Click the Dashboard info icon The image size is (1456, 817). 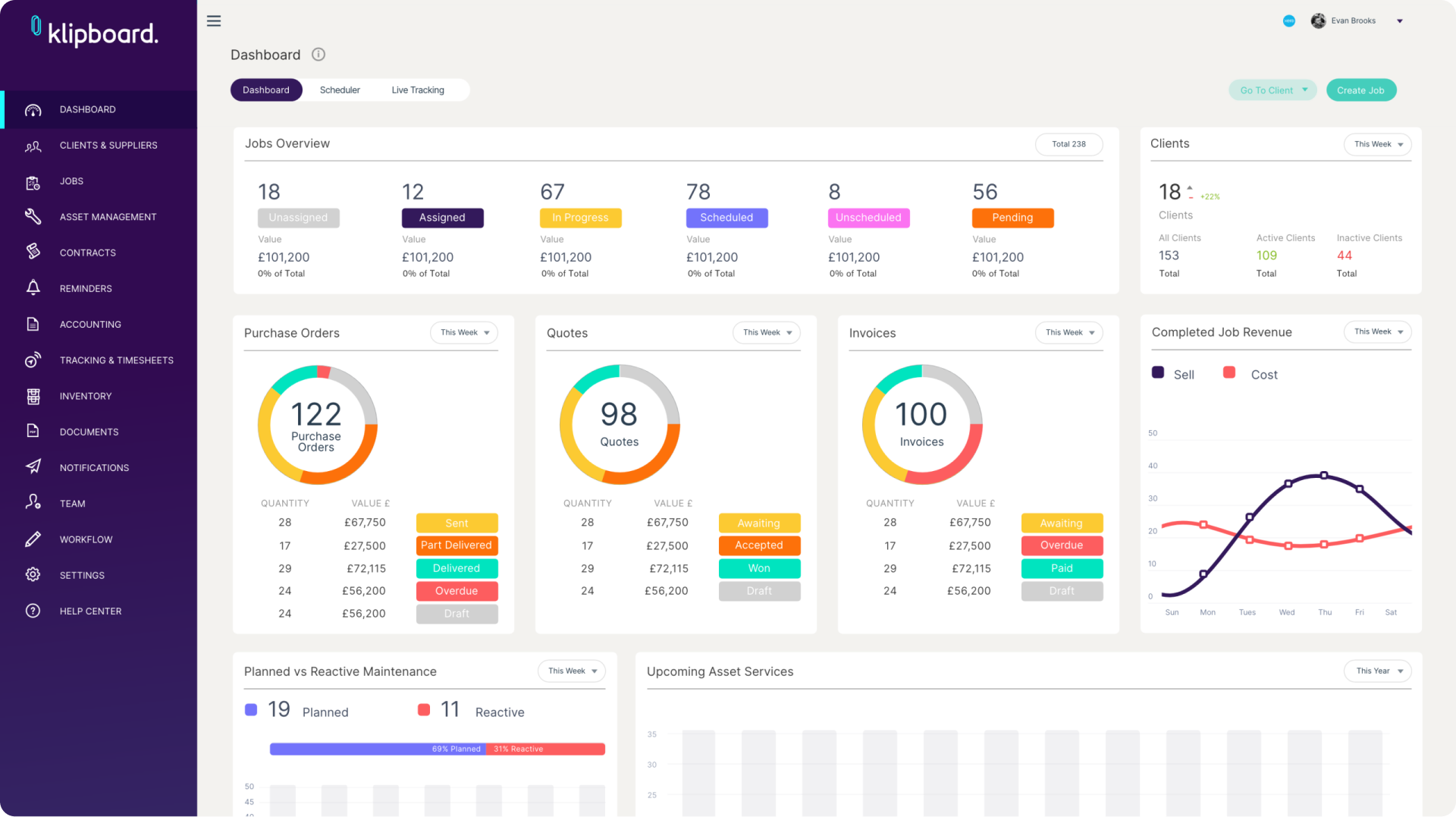click(318, 55)
